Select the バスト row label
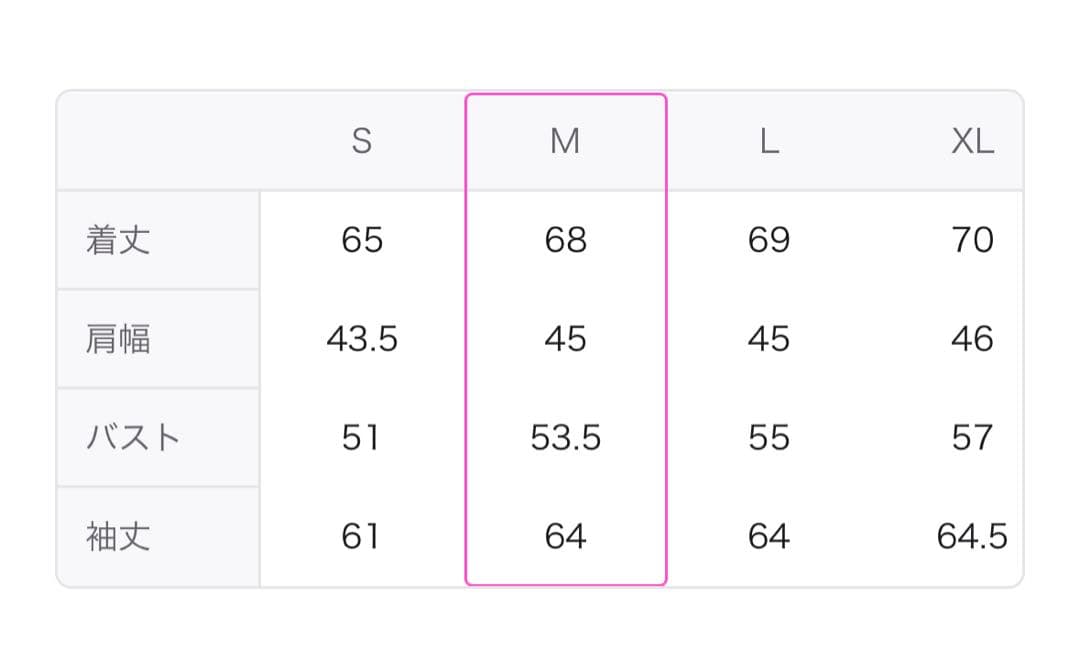This screenshot has width=1080, height=664. (x=133, y=438)
